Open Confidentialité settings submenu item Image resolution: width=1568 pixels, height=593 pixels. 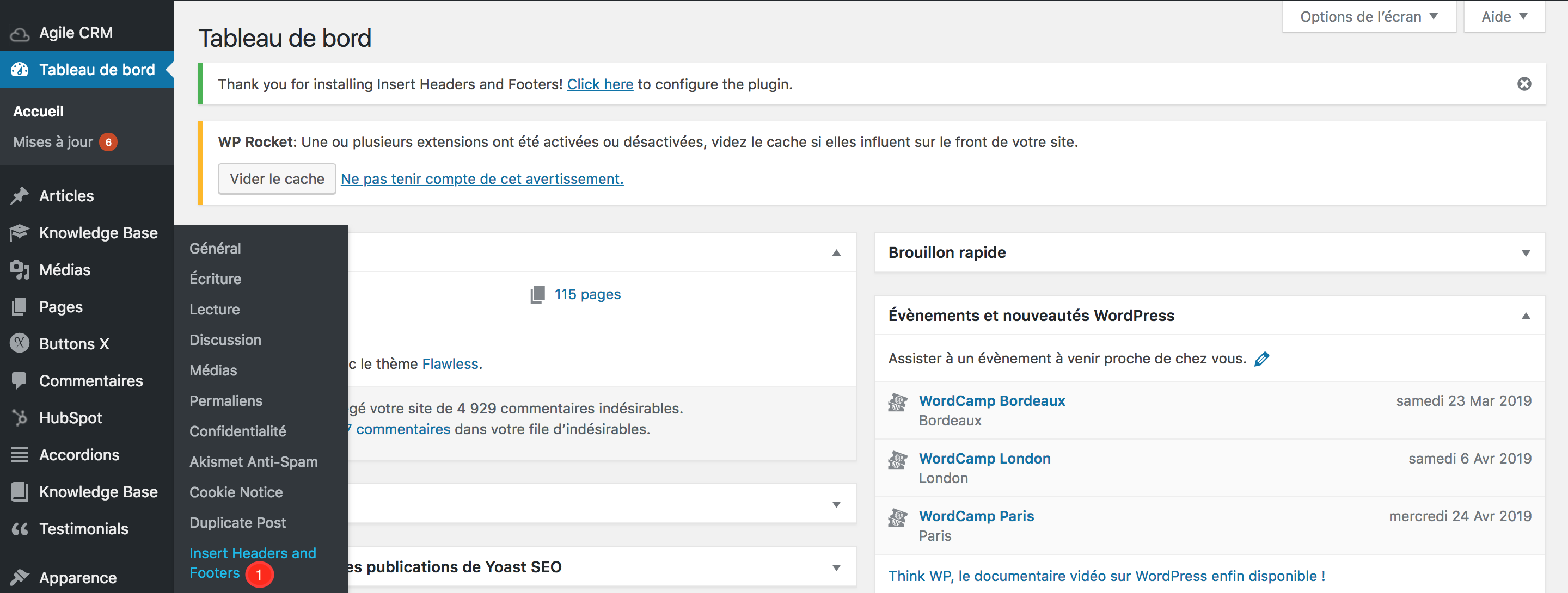pyautogui.click(x=237, y=431)
